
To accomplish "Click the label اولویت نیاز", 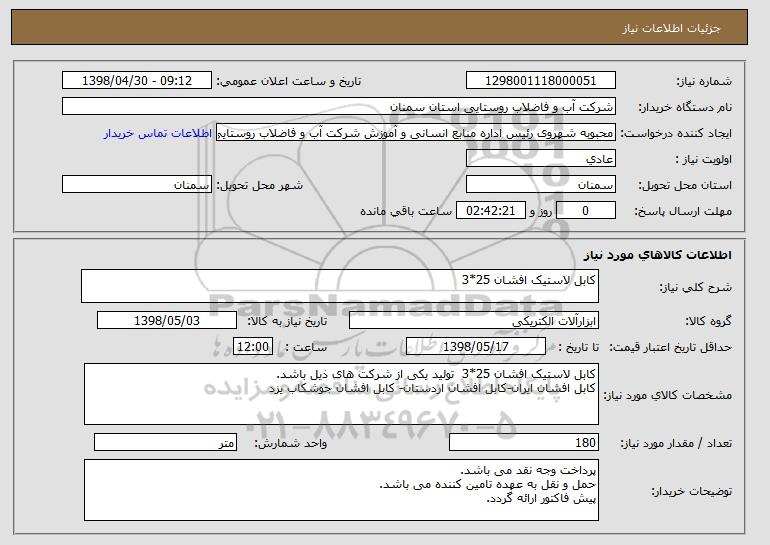I will pyautogui.click(x=703, y=159).
